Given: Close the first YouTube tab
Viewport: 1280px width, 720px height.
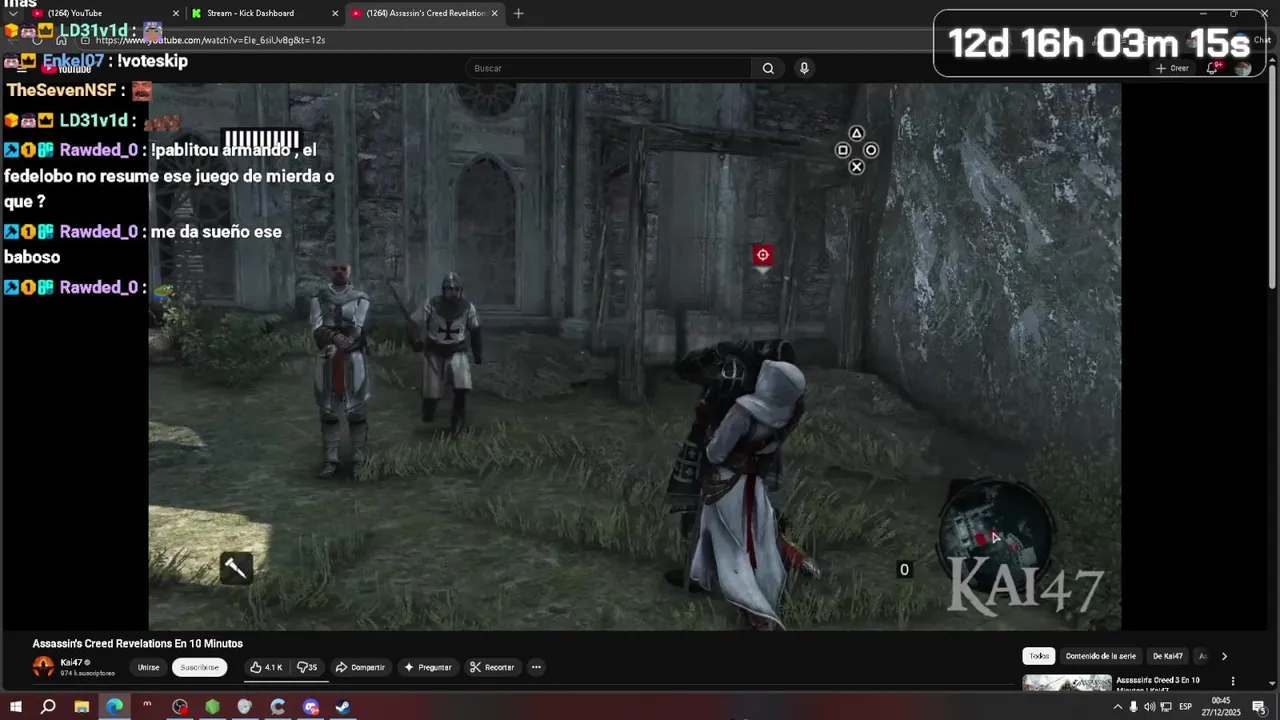Looking at the screenshot, I should tap(176, 13).
